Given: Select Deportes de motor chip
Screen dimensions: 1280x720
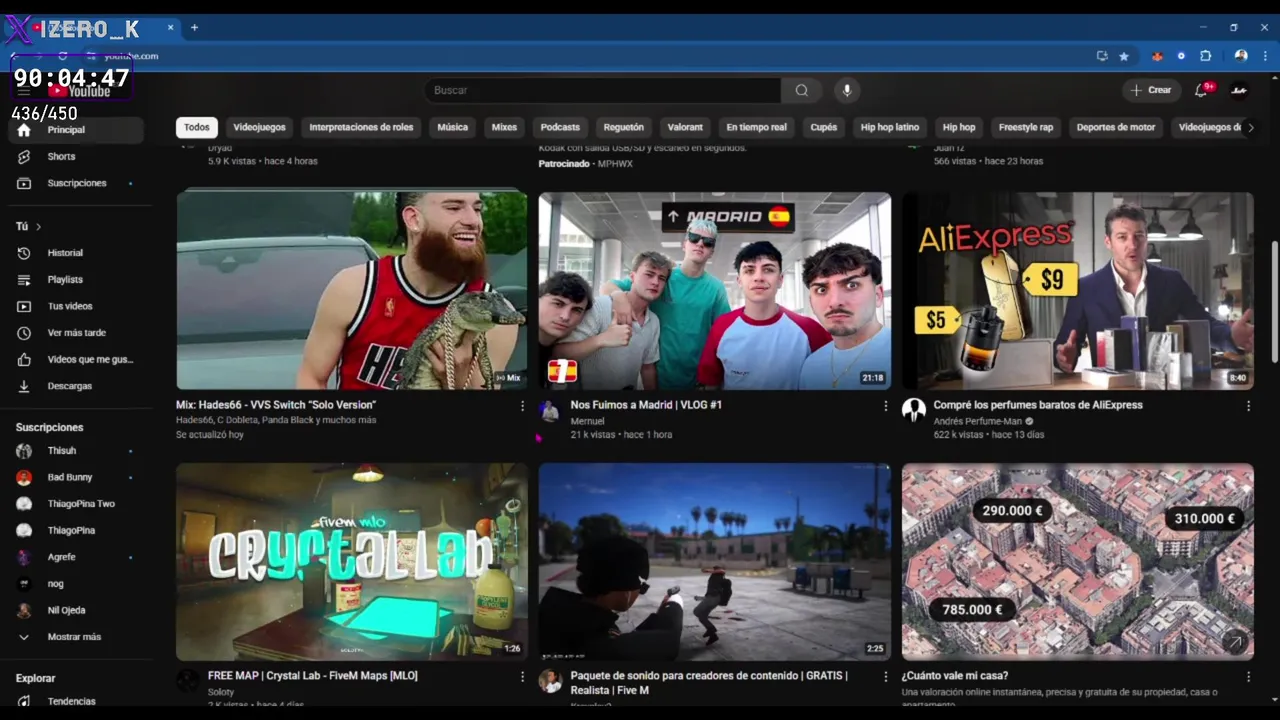Looking at the screenshot, I should (1116, 127).
